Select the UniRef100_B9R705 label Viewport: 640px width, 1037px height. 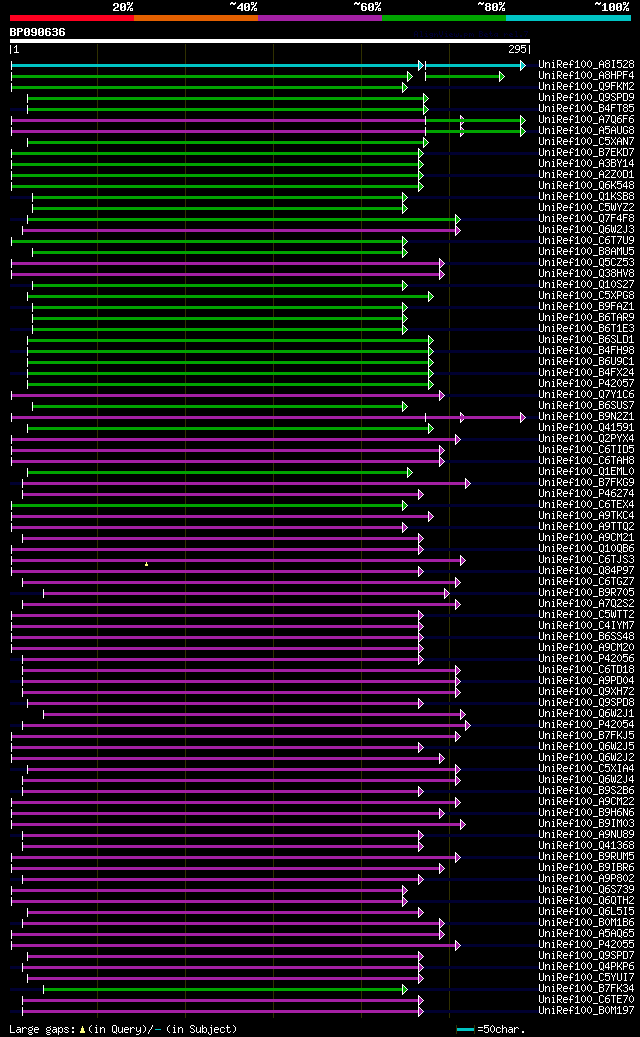pos(586,593)
